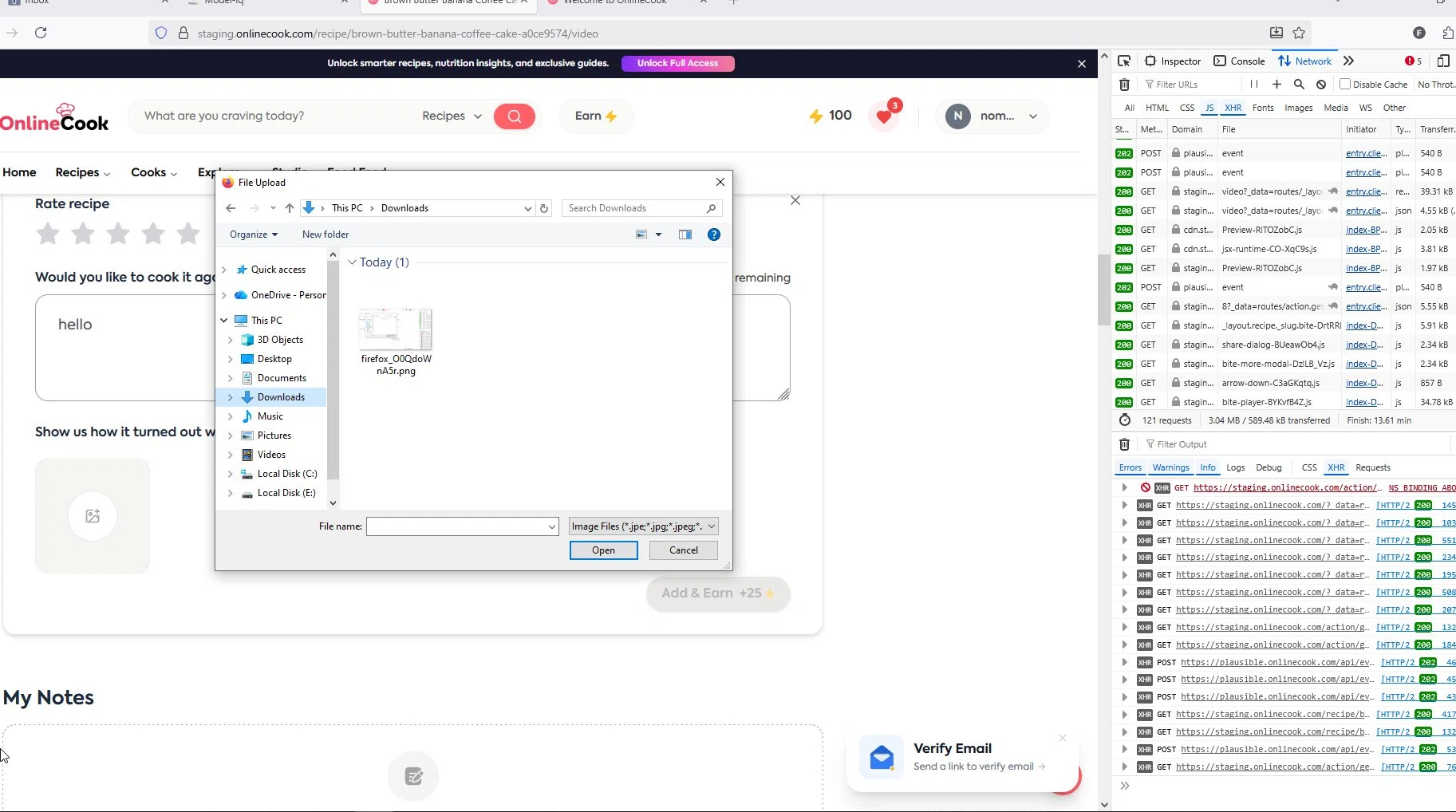Image resolution: width=1456 pixels, height=812 pixels.
Task: Click the Open button in the file dialog
Action: (x=603, y=550)
